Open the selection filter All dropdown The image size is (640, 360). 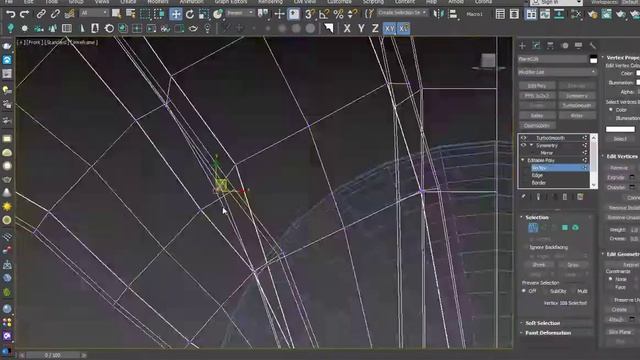point(94,13)
